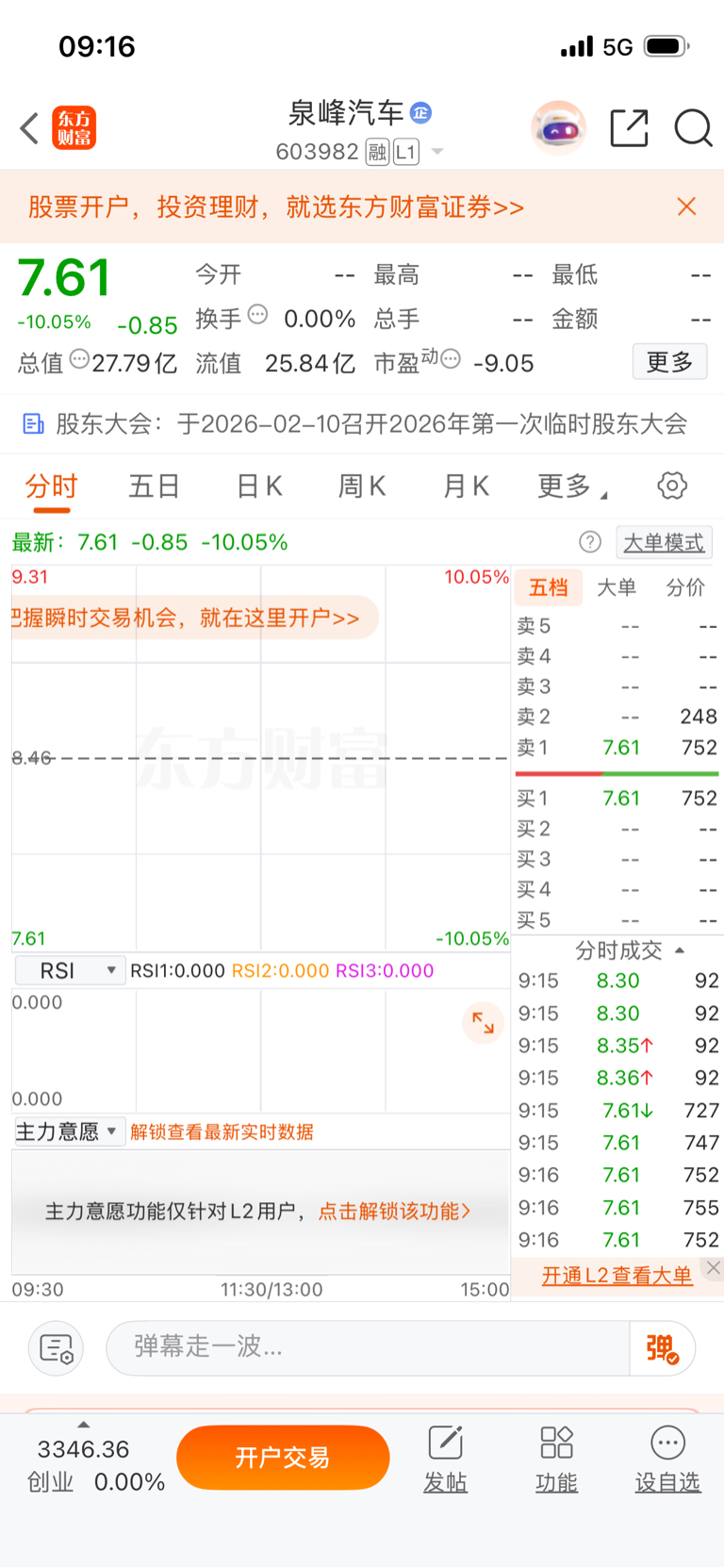
Task: Click the 更多 quote details button
Action: point(669,362)
